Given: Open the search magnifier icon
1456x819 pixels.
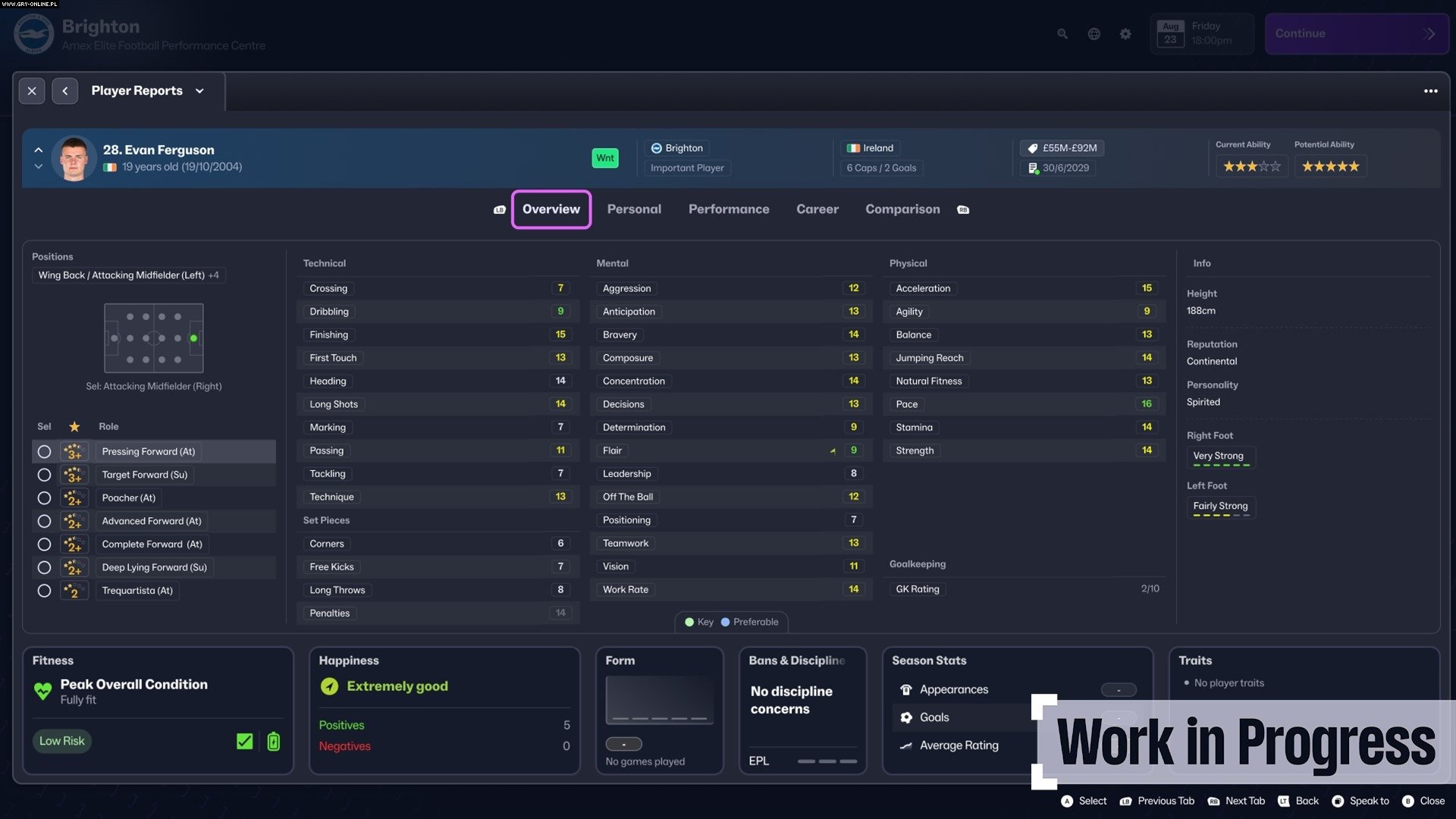Looking at the screenshot, I should pos(1062,33).
